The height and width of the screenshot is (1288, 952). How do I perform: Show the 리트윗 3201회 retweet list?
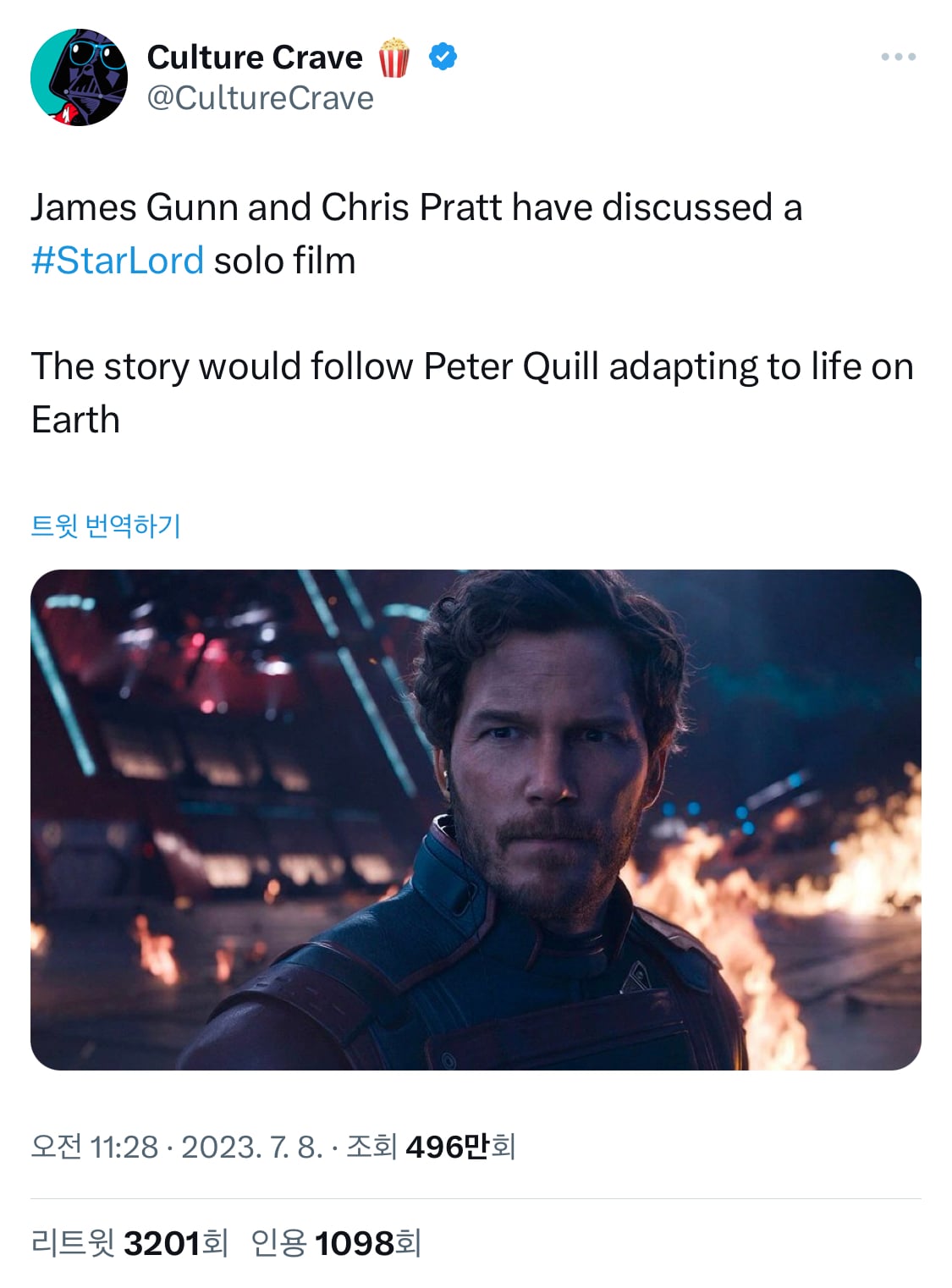tap(130, 1243)
